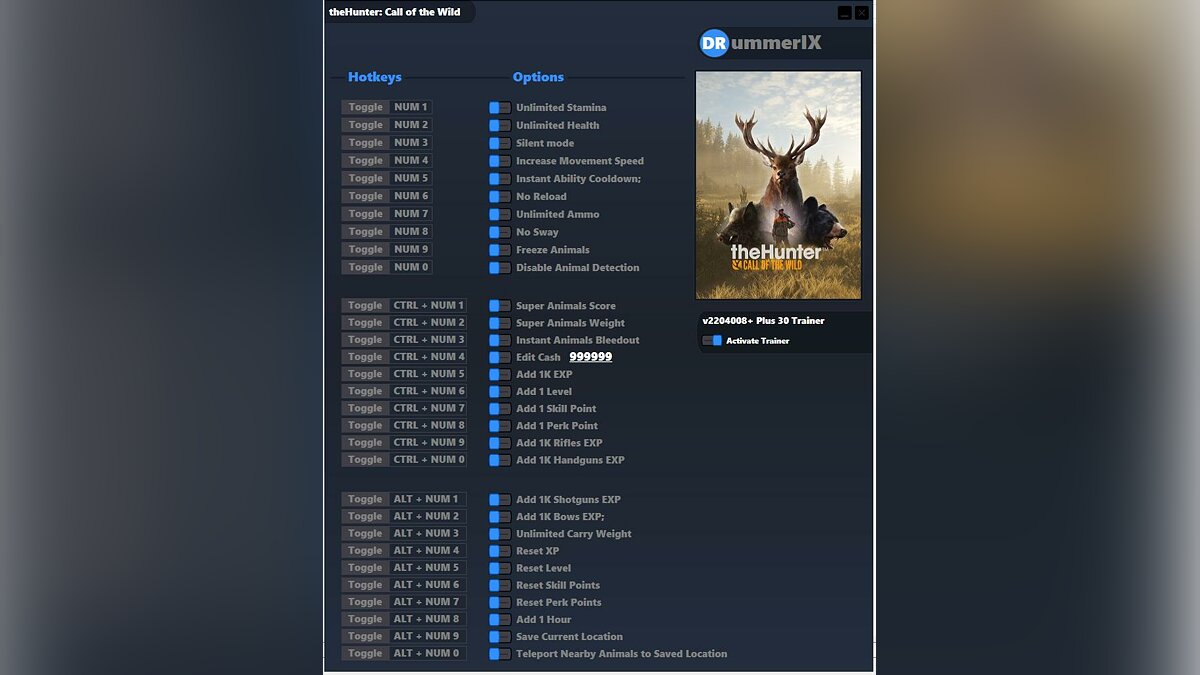This screenshot has width=1200, height=675.
Task: Toggle Unlimited Stamina switch
Action: (499, 108)
